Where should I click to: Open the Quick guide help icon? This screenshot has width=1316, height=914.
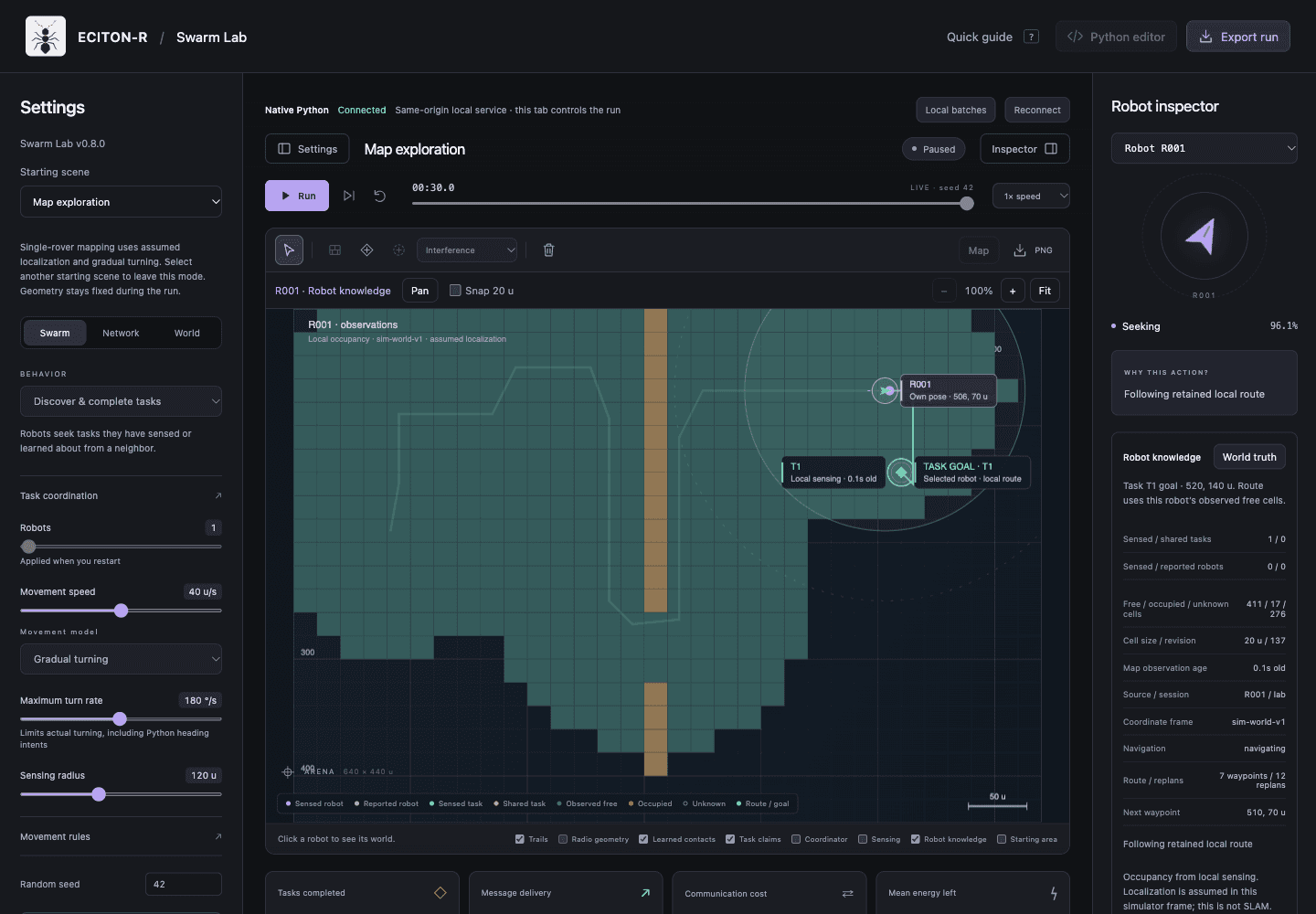click(1032, 37)
